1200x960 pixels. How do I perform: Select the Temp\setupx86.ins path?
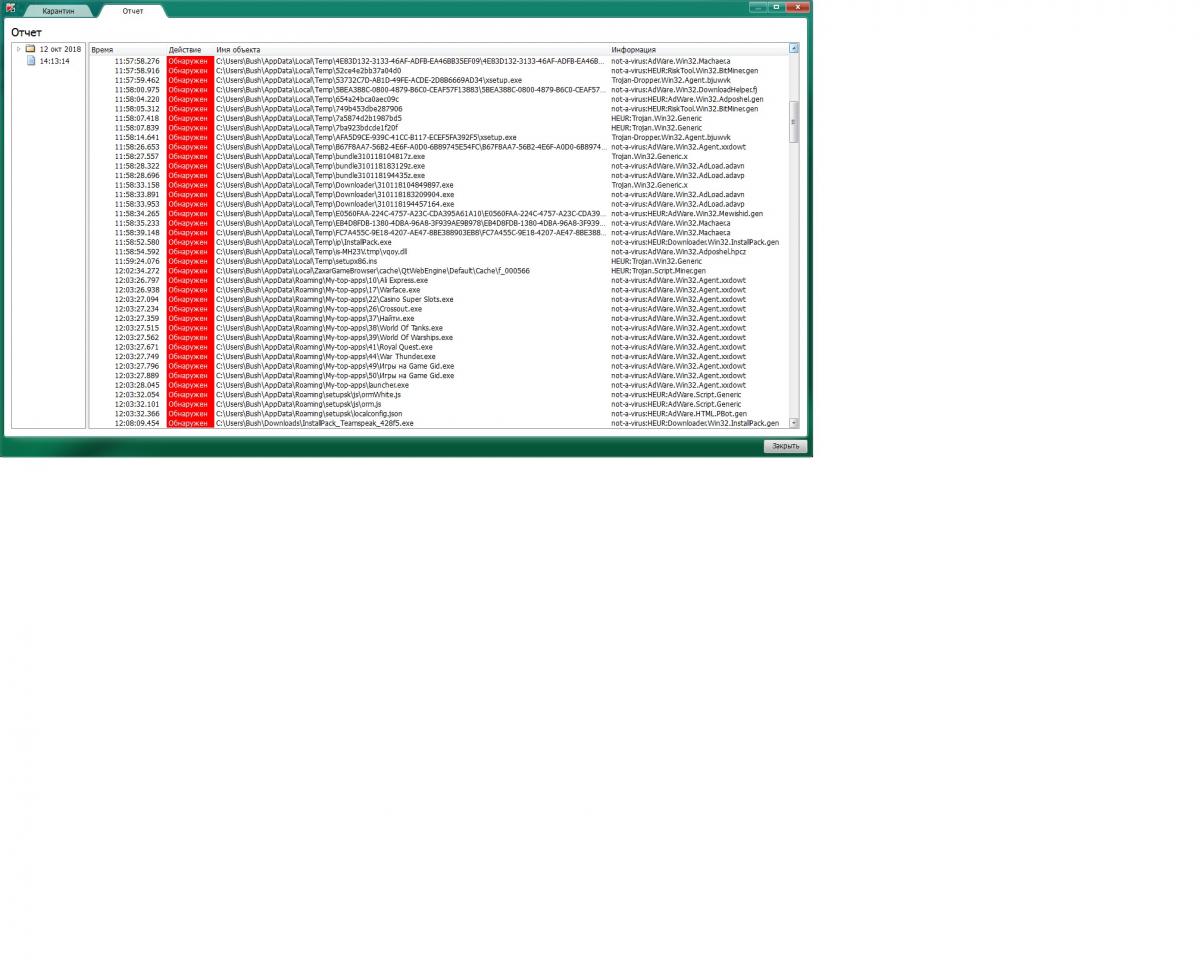297,261
